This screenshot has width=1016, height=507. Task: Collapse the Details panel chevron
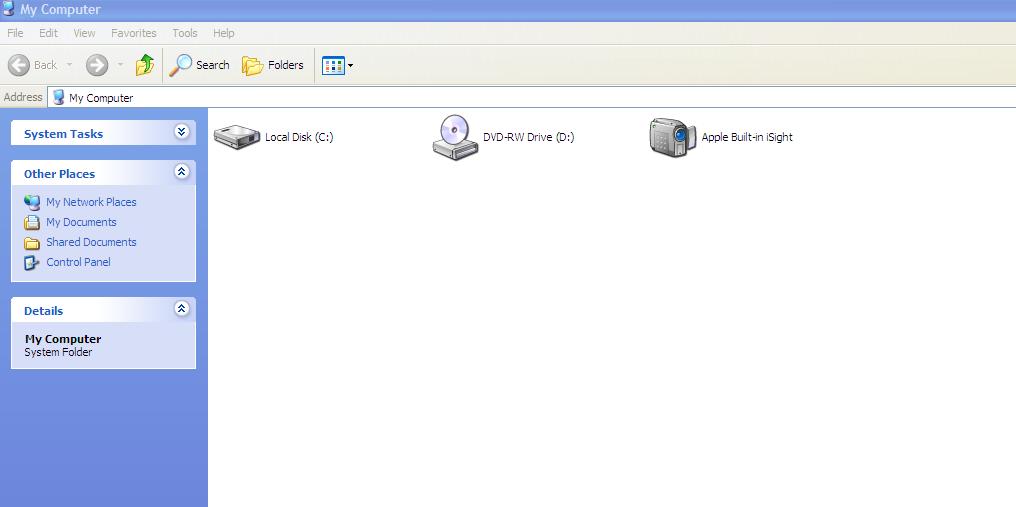(x=181, y=309)
